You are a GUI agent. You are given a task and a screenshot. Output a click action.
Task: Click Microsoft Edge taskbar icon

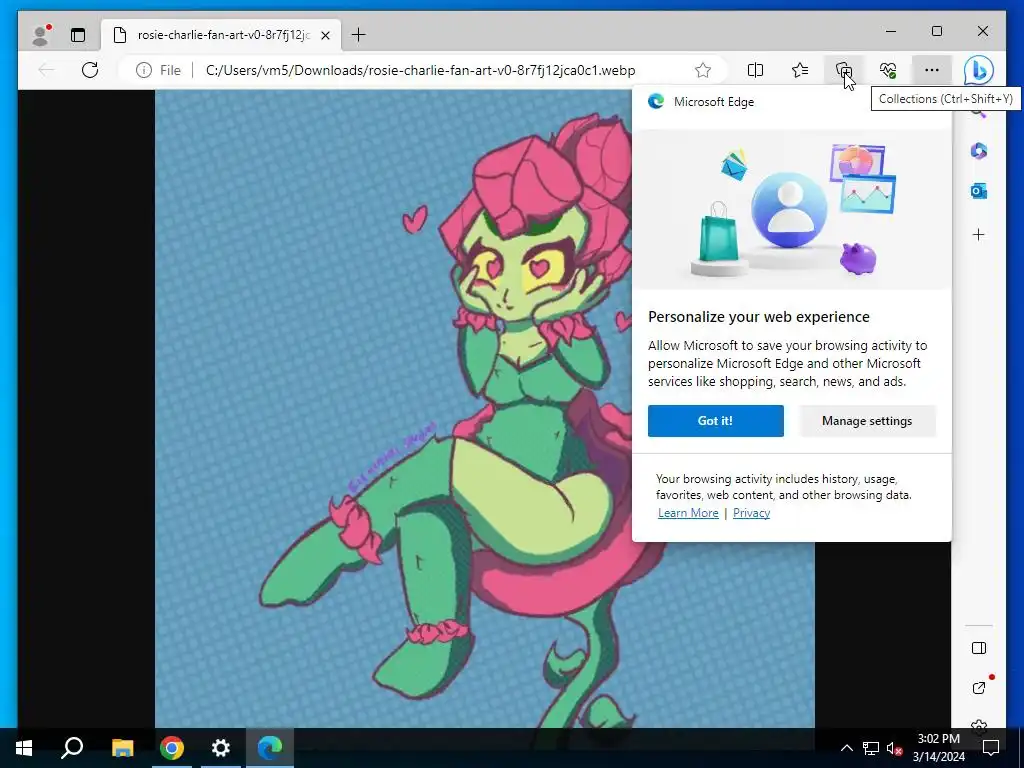pyautogui.click(x=270, y=748)
